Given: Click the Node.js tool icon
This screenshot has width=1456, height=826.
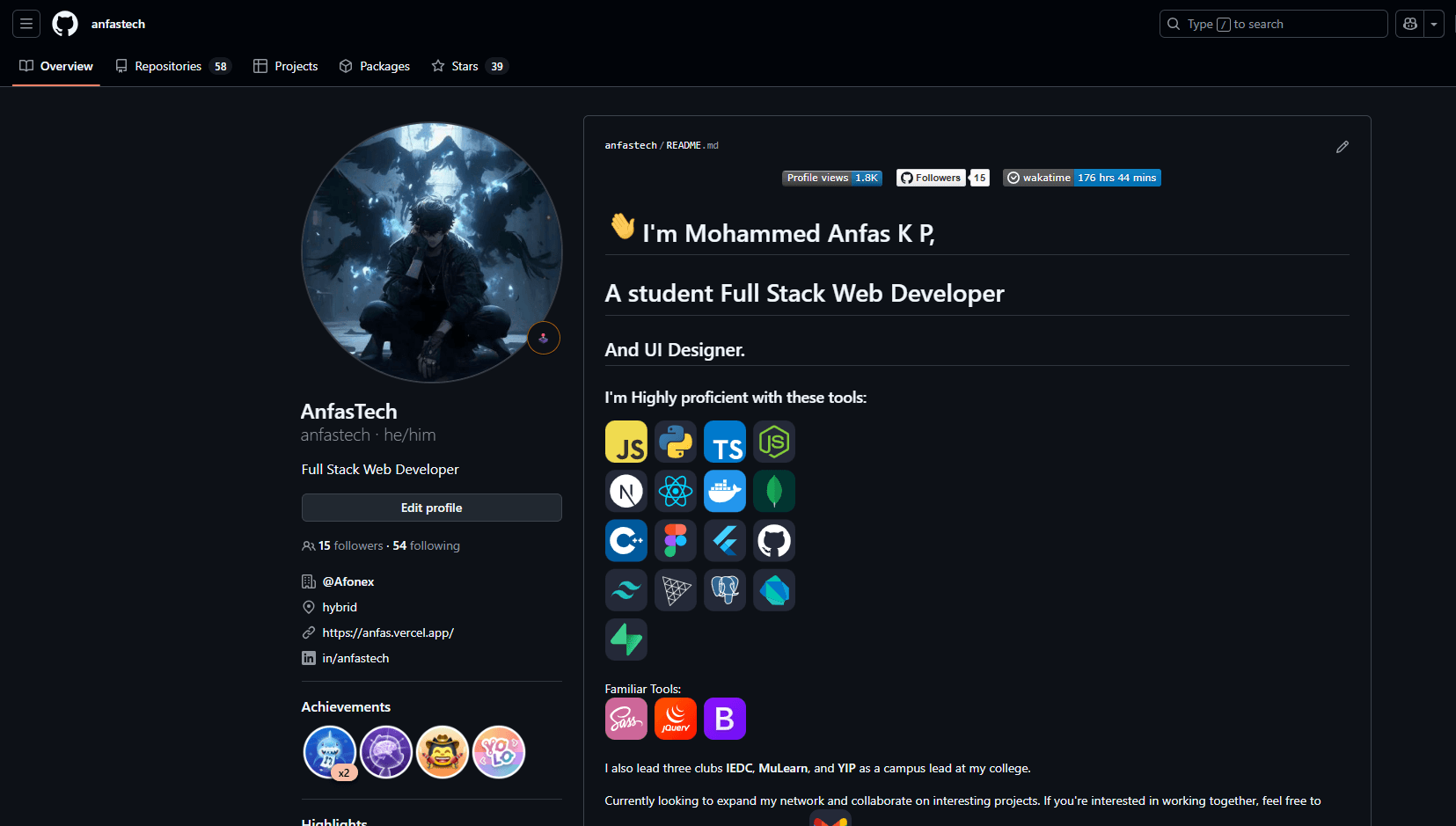Looking at the screenshot, I should pos(774,442).
